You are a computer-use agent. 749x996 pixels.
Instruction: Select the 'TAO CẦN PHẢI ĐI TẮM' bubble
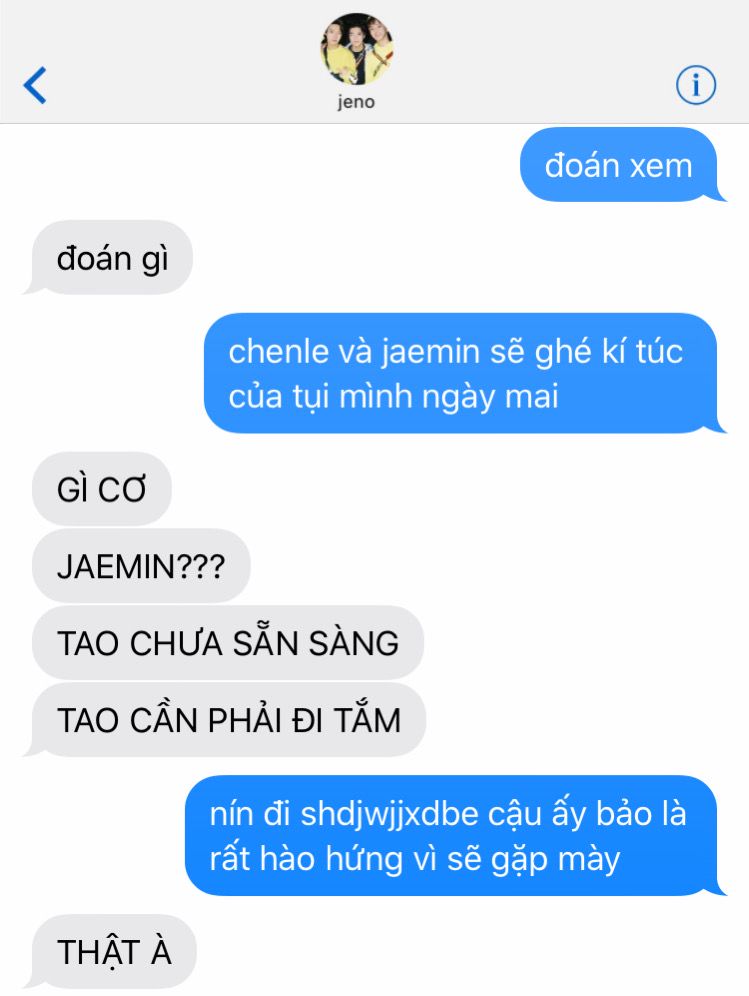(x=224, y=720)
